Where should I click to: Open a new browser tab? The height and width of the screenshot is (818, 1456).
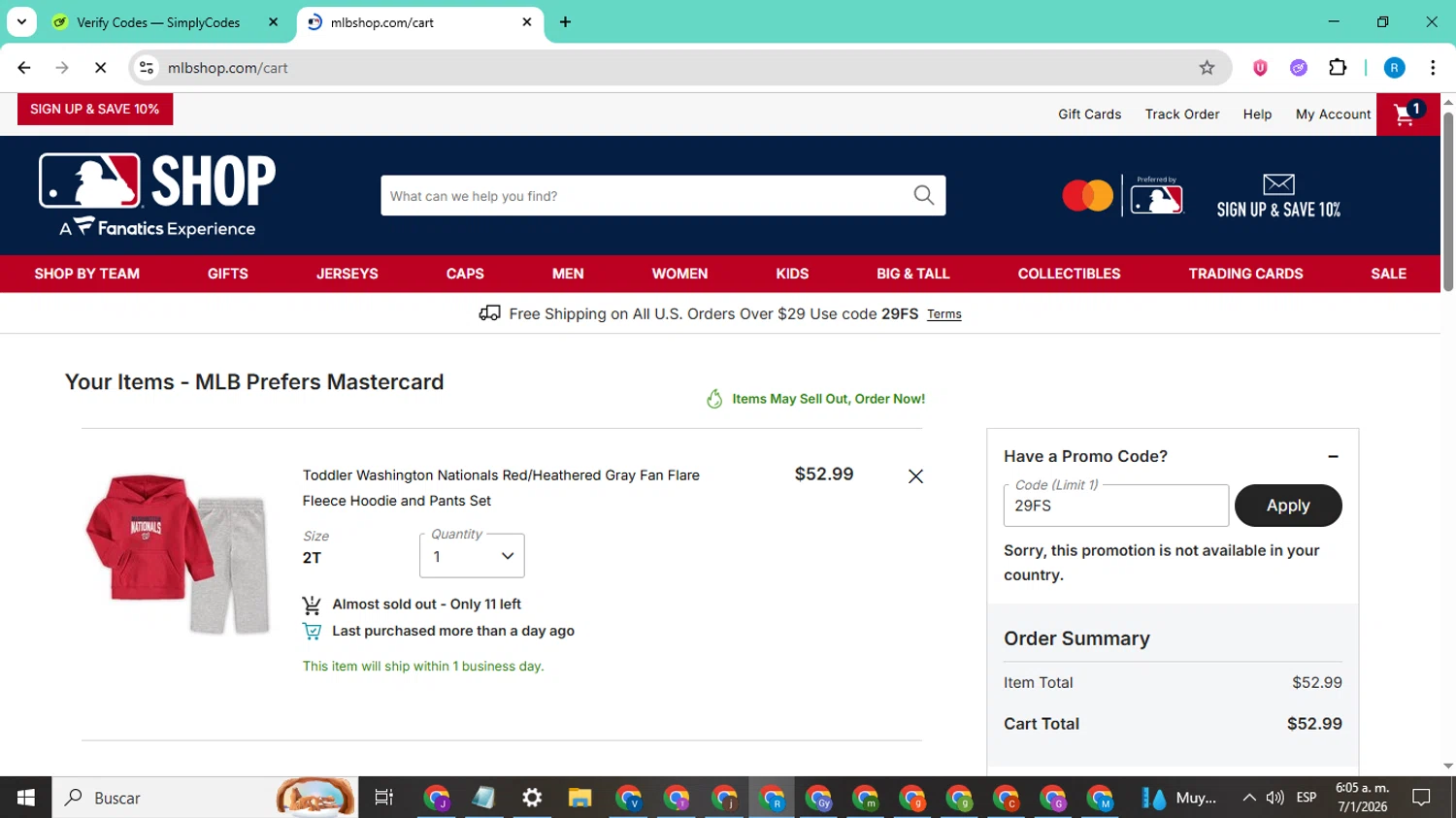click(x=565, y=22)
